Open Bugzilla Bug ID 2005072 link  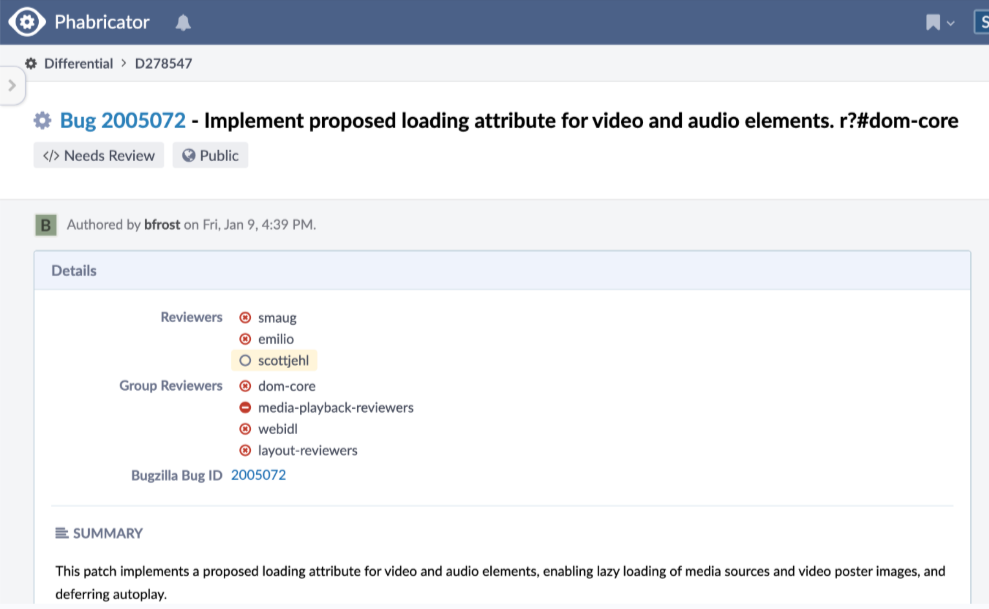click(x=258, y=475)
